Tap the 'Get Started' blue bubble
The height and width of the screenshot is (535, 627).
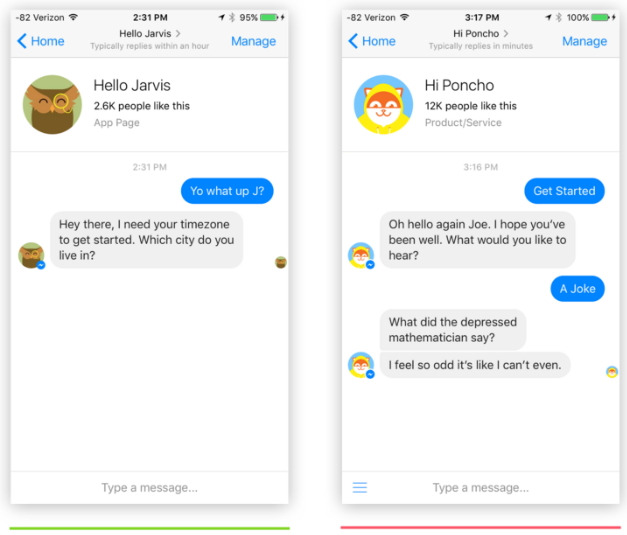pyautogui.click(x=564, y=191)
